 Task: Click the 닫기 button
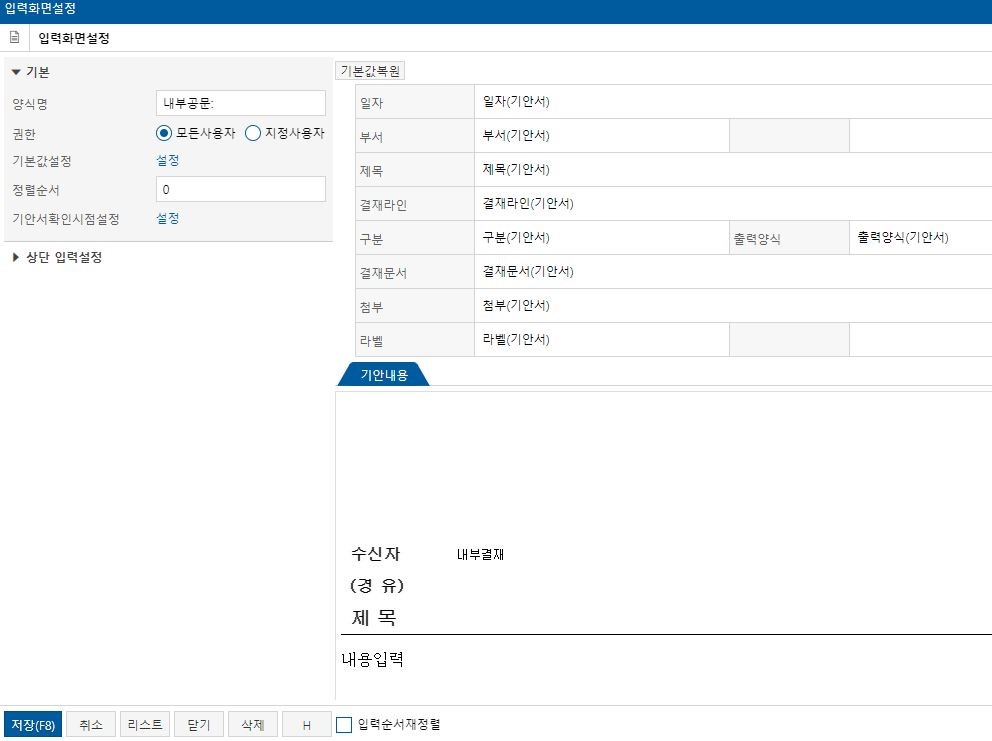pos(199,725)
